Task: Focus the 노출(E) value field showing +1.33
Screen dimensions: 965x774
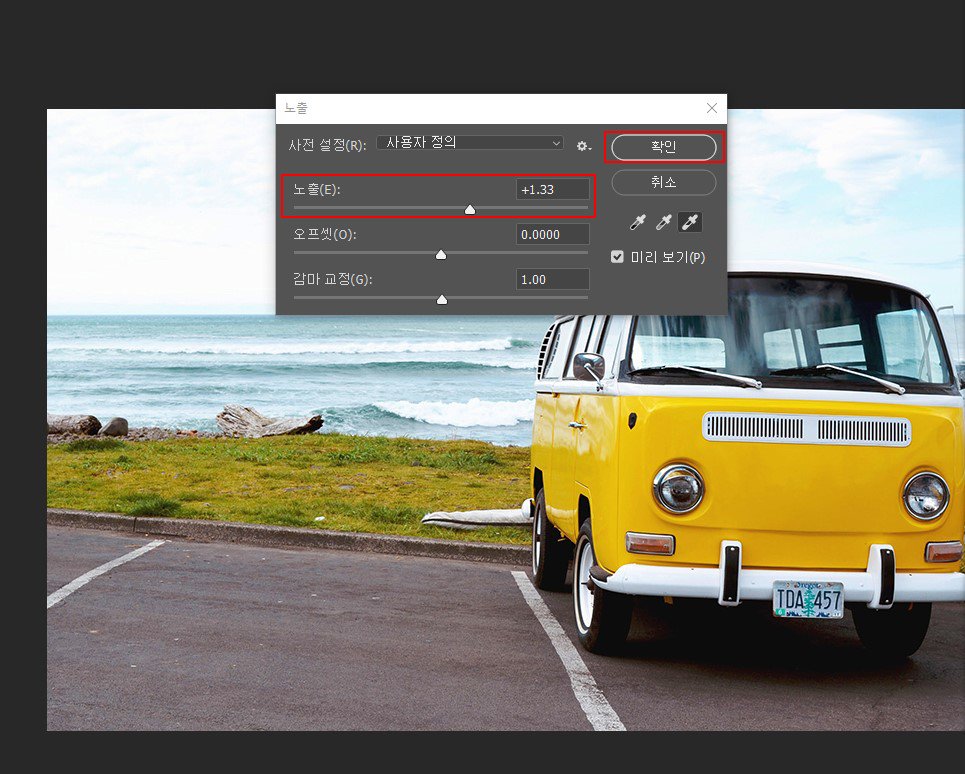Action: tap(552, 190)
